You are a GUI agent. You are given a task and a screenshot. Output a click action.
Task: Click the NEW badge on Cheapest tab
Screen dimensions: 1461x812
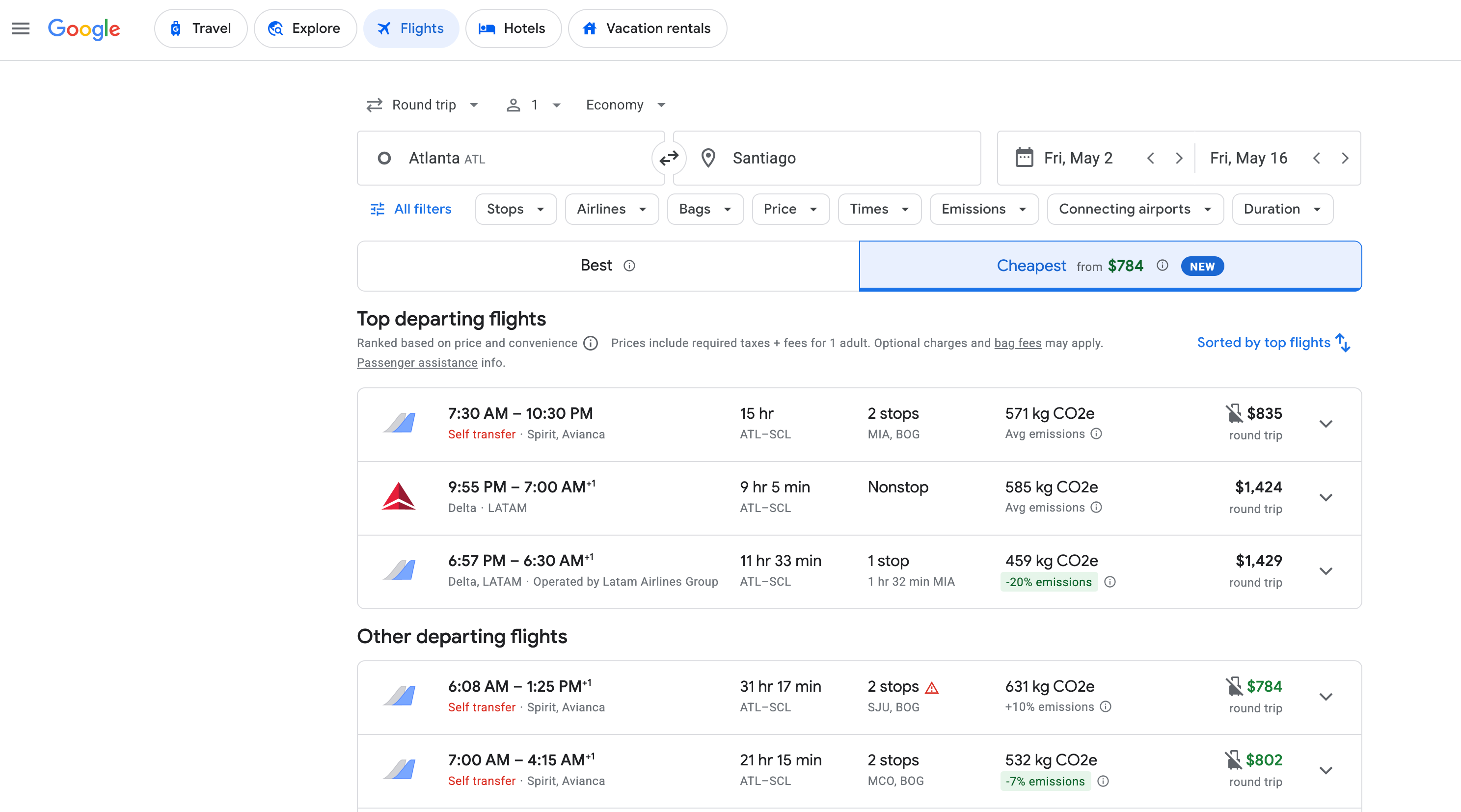click(1202, 267)
